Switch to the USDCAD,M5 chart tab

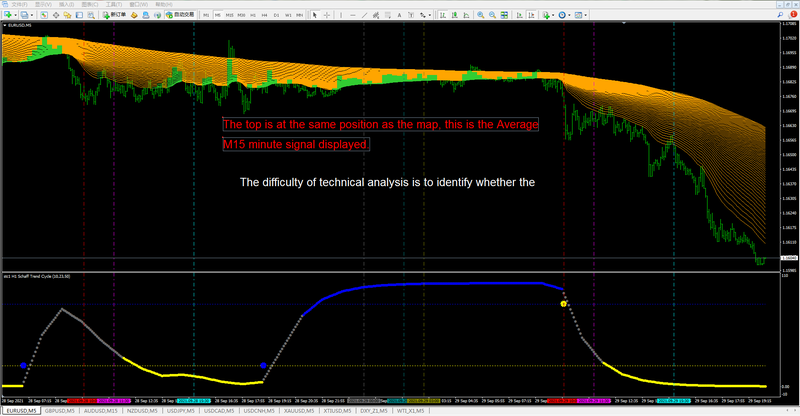coord(219,411)
